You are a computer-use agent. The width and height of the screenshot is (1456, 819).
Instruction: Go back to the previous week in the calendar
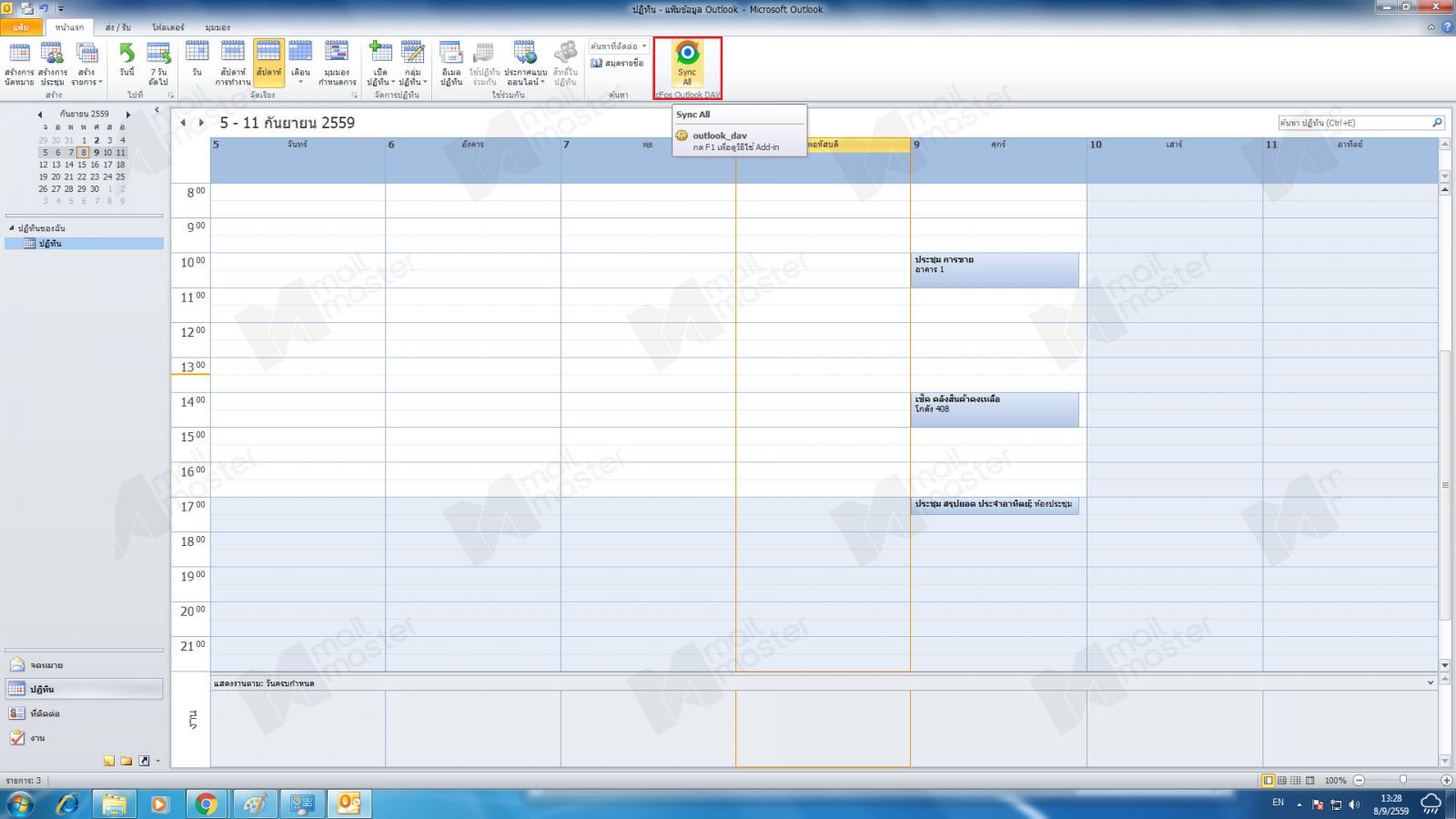[183, 123]
